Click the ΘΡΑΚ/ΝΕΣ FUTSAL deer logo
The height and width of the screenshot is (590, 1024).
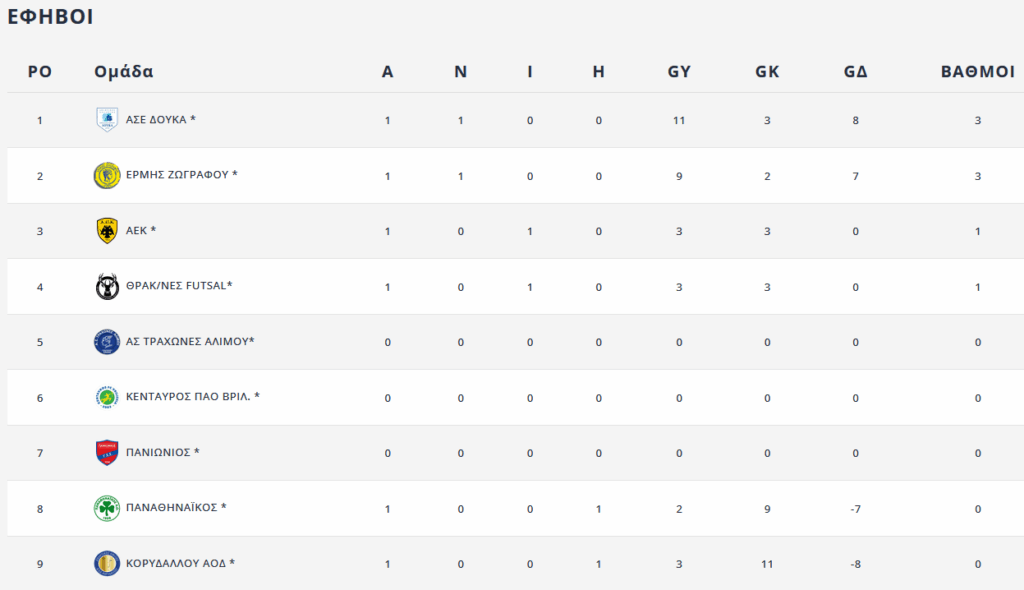tap(107, 286)
